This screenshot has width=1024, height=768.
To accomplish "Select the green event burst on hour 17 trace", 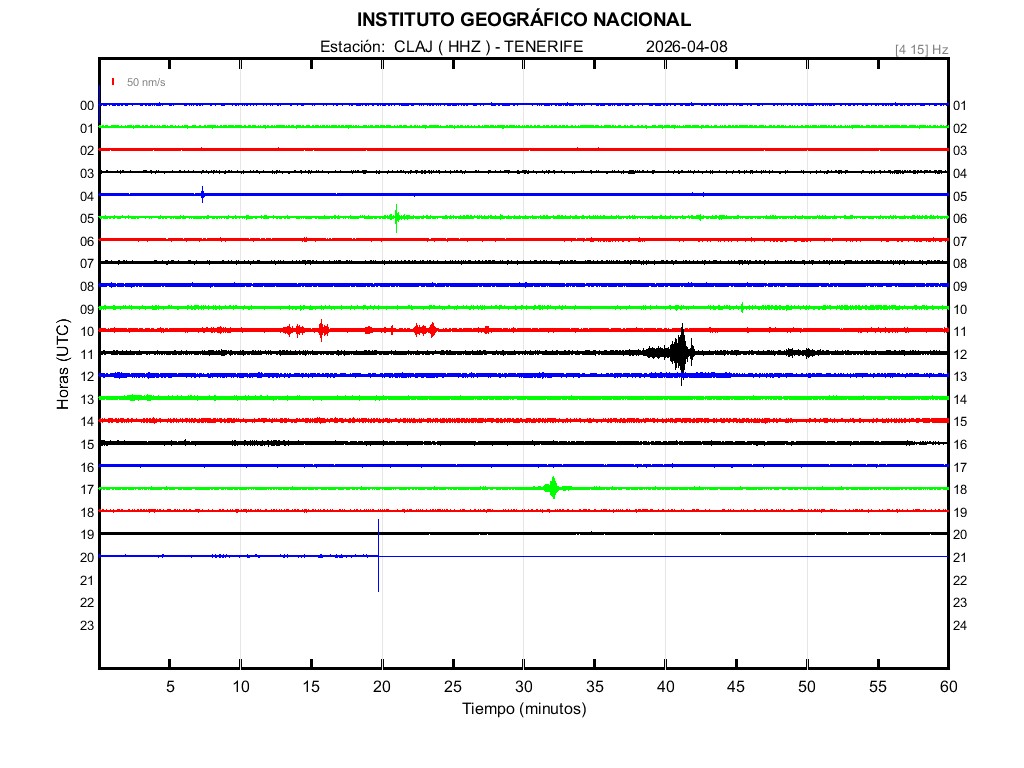I will [x=552, y=488].
